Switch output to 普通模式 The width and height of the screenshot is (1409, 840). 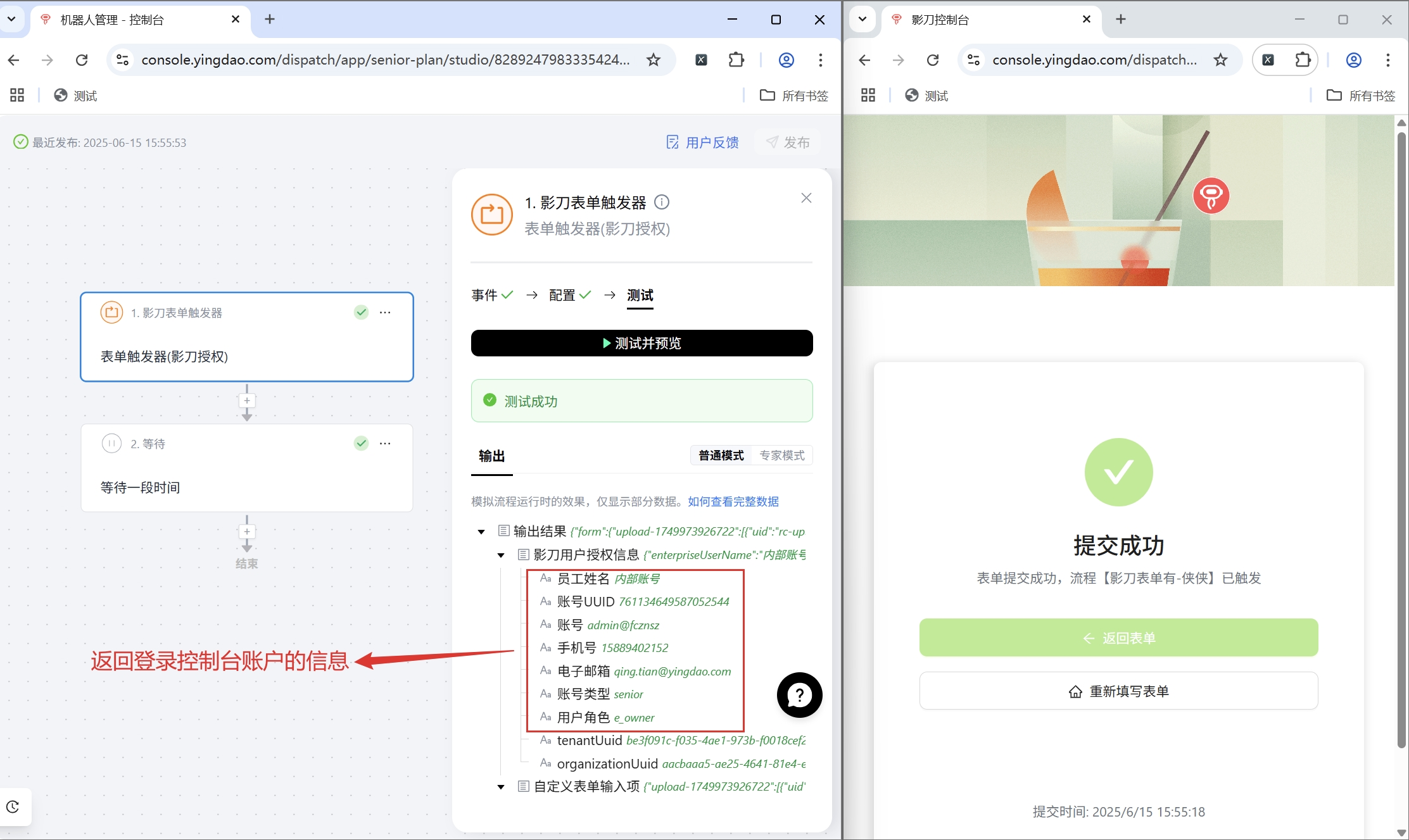point(721,455)
